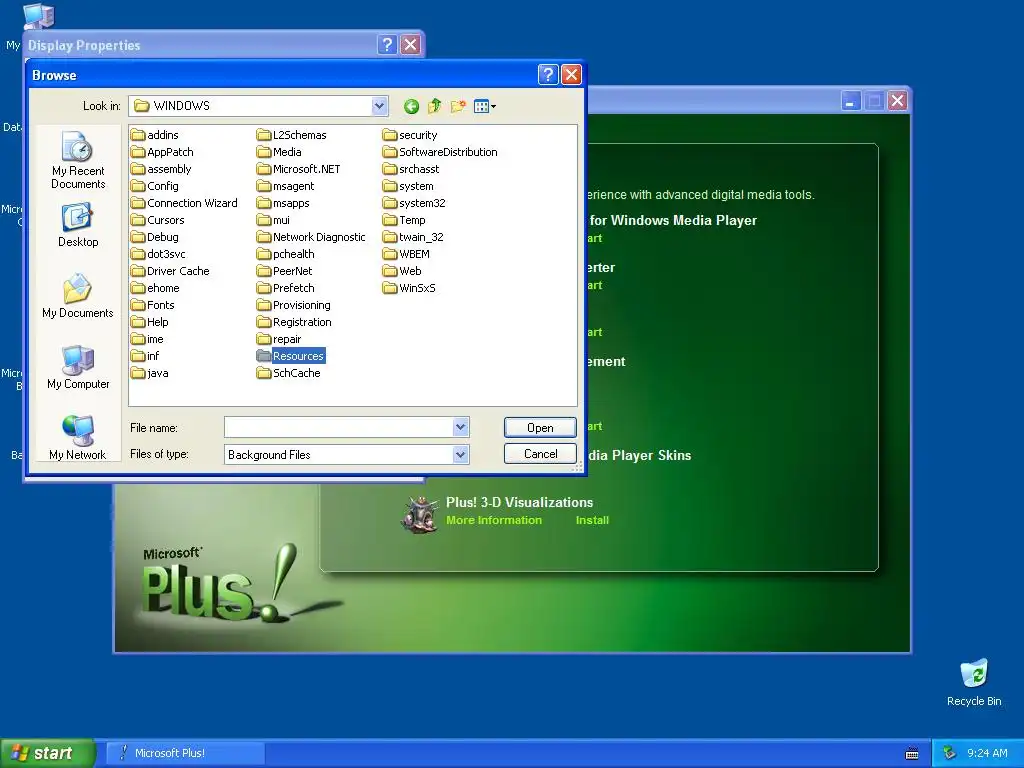Select the L2Schemas folder name
The width and height of the screenshot is (1024, 768).
[300, 135]
